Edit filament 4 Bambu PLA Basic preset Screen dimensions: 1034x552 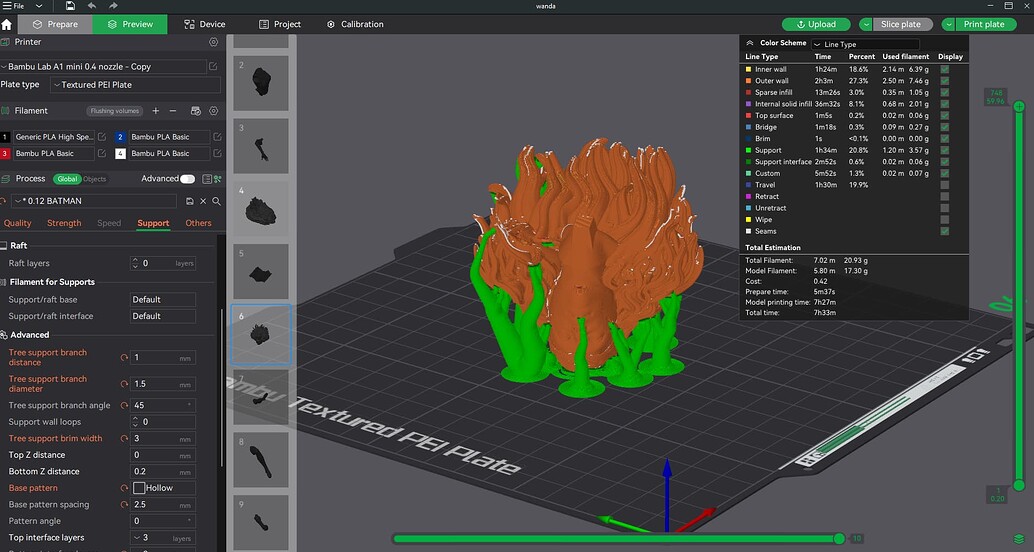[x=217, y=153]
